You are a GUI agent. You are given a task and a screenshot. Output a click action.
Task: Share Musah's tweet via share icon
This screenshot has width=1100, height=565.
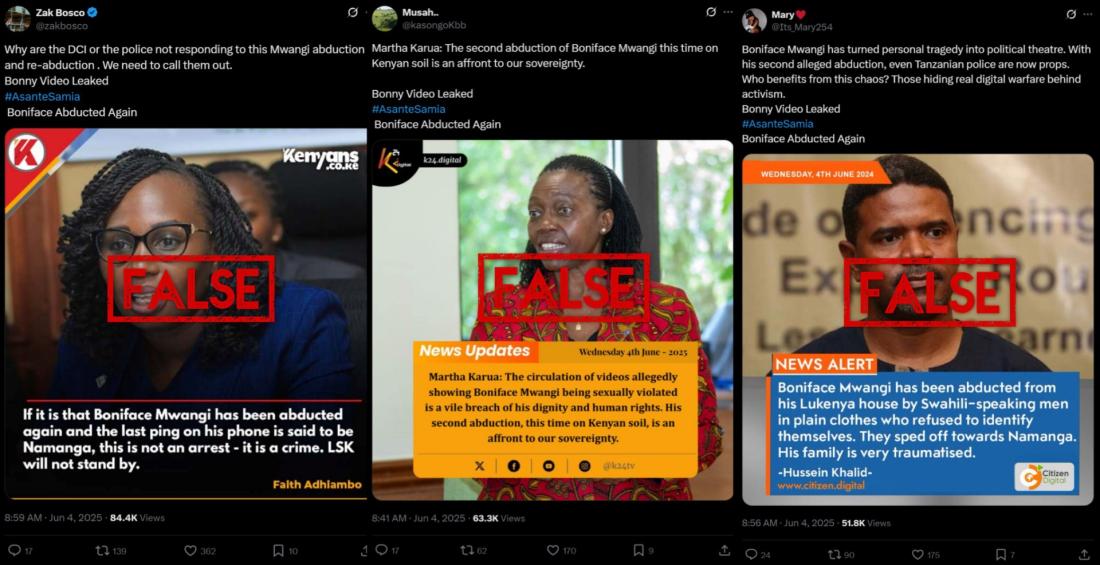click(x=724, y=550)
